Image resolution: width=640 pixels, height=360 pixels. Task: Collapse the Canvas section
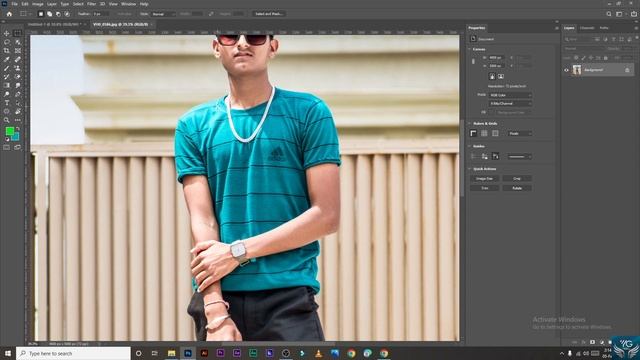click(x=469, y=49)
